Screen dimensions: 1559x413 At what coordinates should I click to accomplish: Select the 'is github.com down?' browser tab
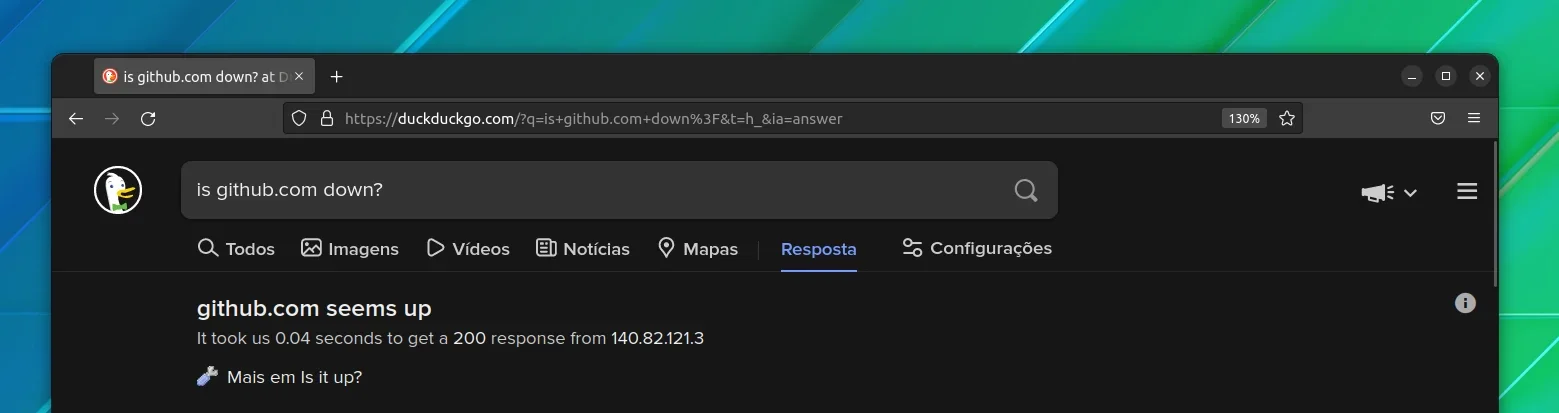(x=205, y=76)
